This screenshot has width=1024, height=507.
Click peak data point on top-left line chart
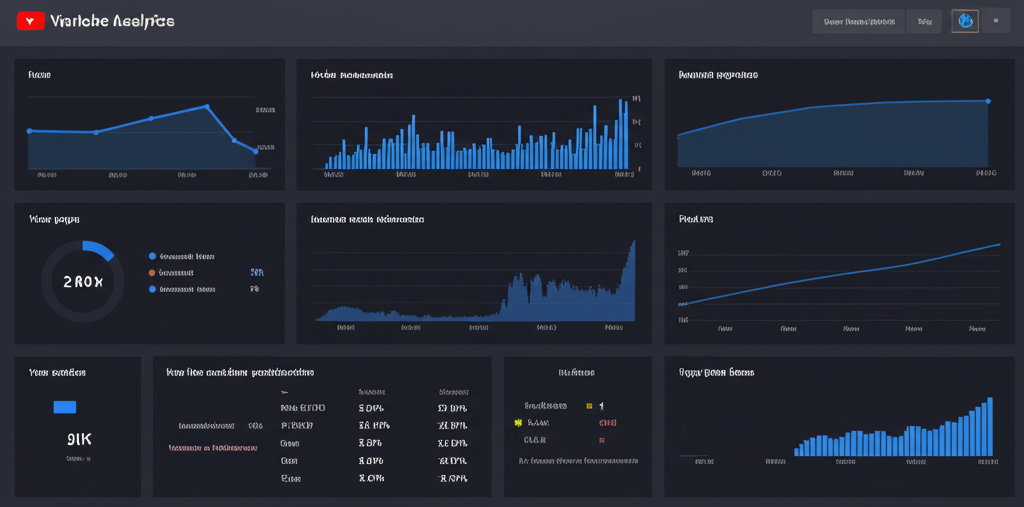[206, 106]
